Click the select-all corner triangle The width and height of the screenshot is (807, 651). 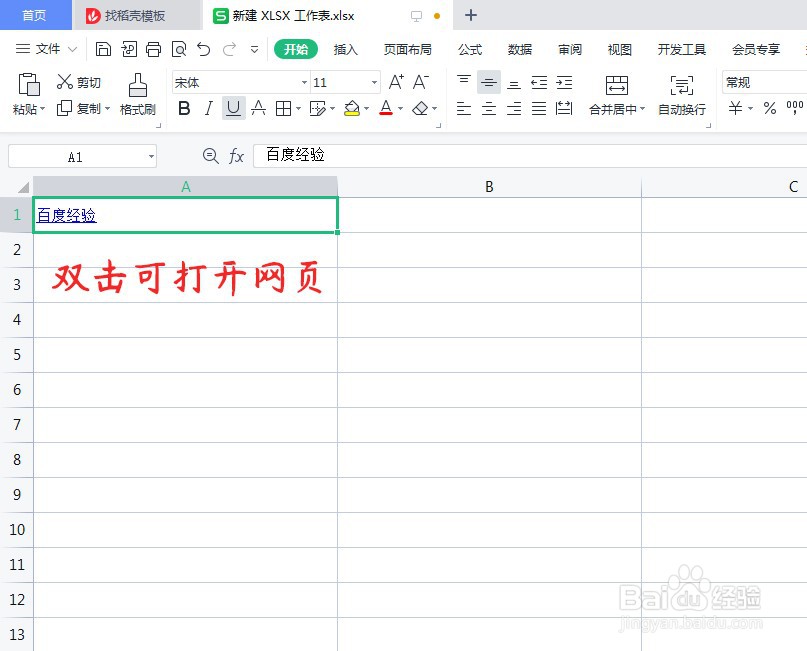(x=22, y=187)
